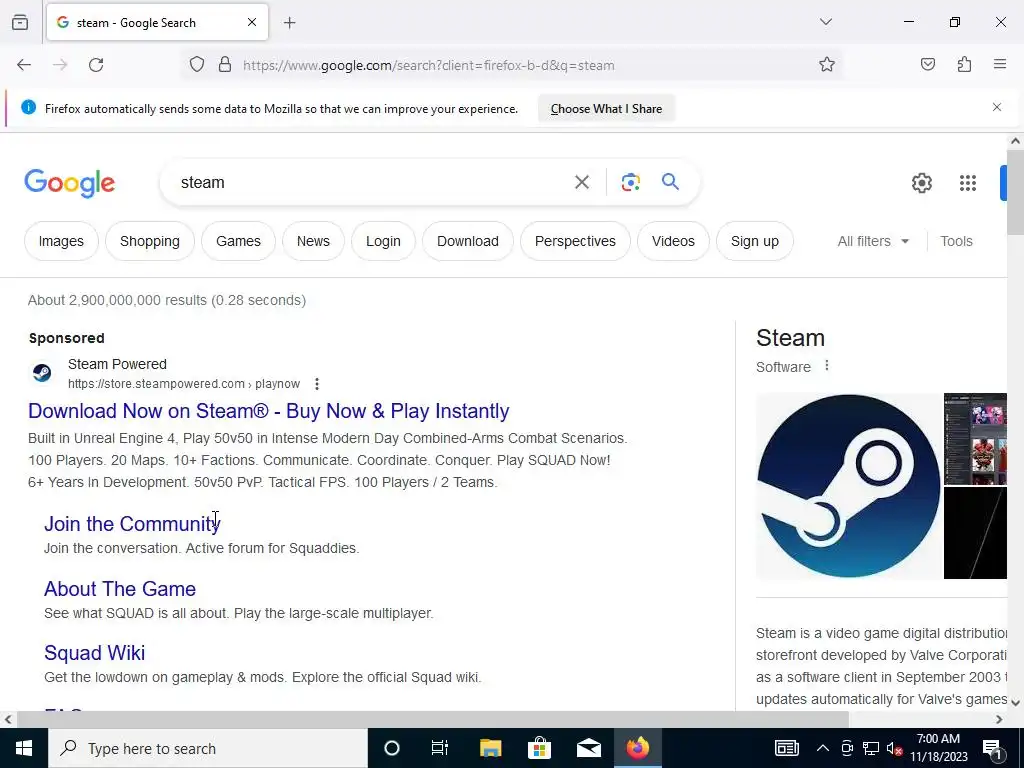Dismiss the Firefox data notification bar
This screenshot has height=768, width=1024.
point(997,107)
